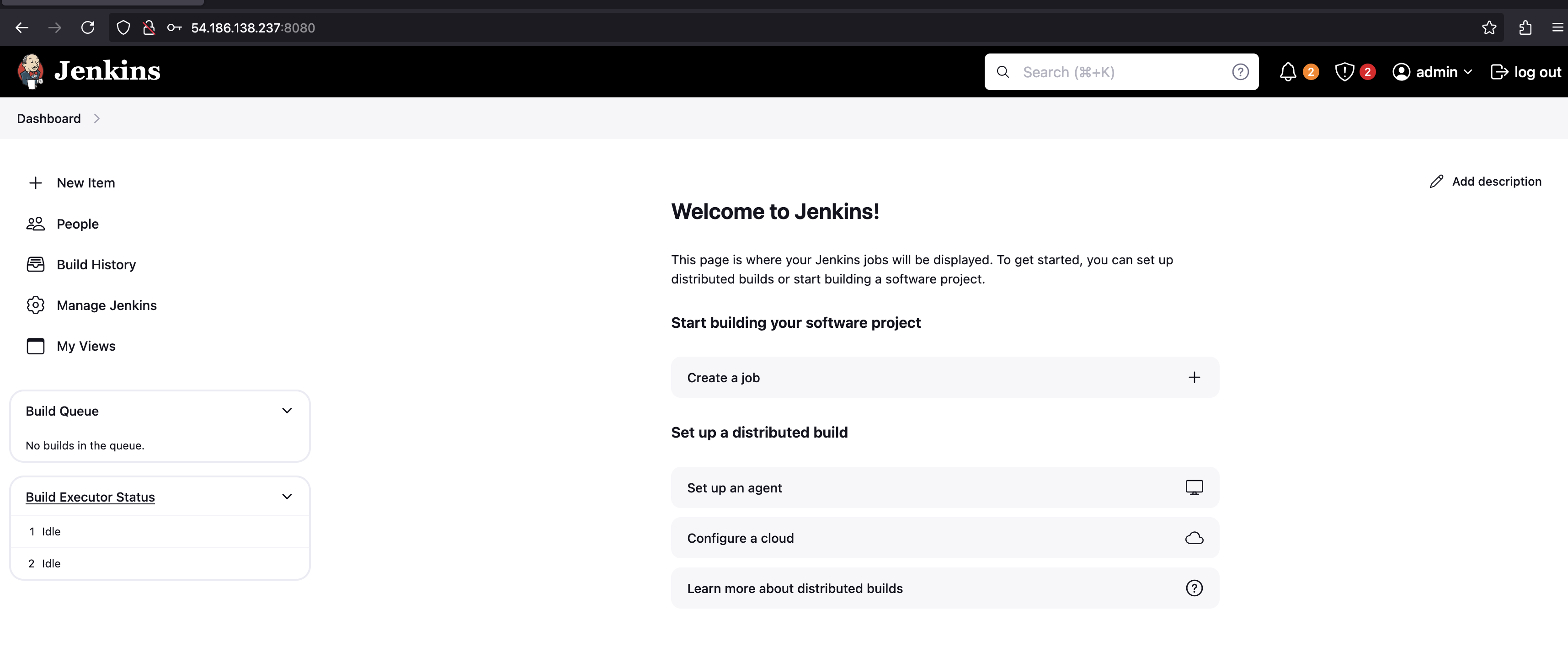The image size is (1568, 663).
Task: Bookmark page with star icon
Action: tap(1489, 27)
